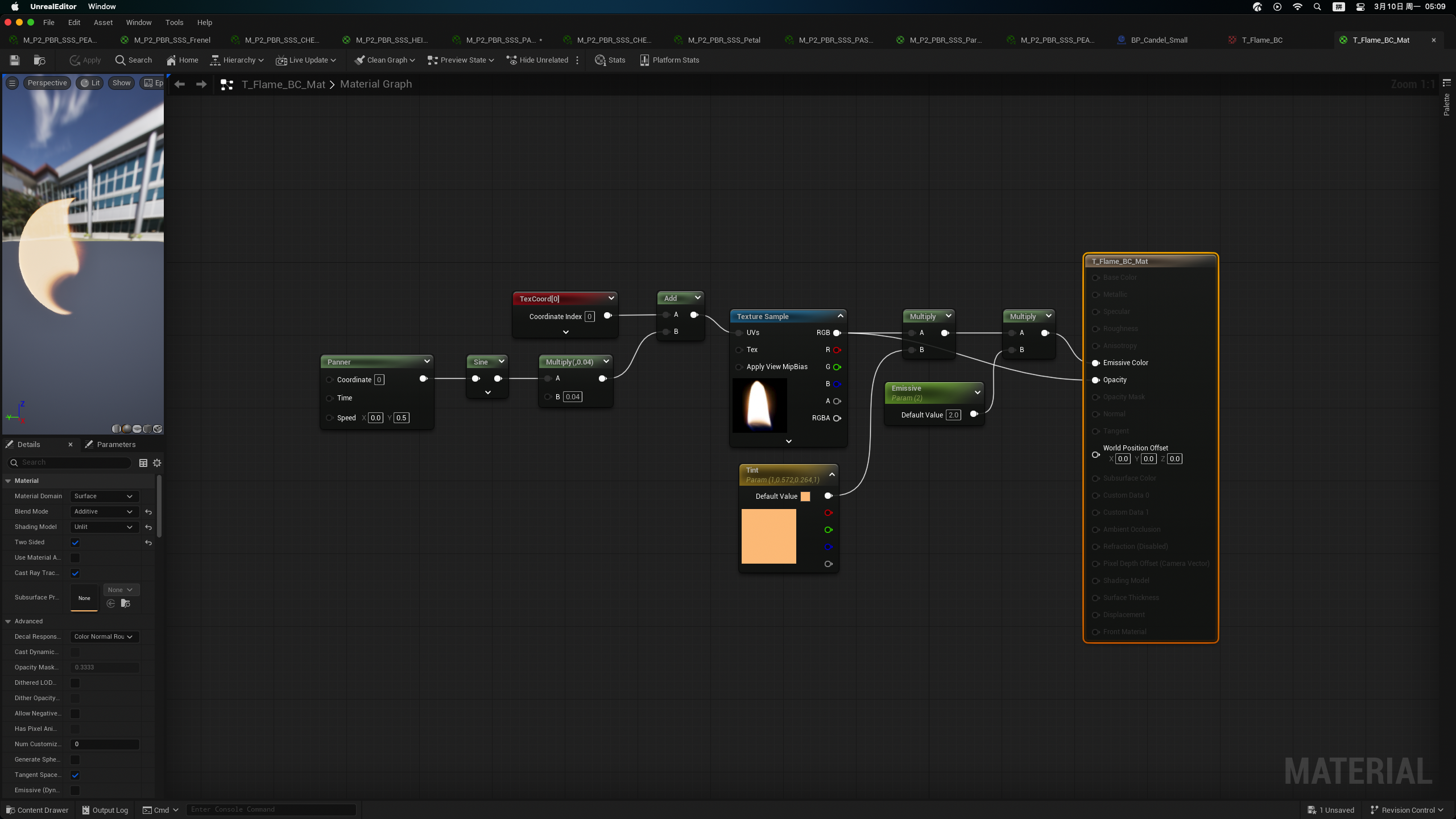Click the Tint default value color swatch

[805, 497]
